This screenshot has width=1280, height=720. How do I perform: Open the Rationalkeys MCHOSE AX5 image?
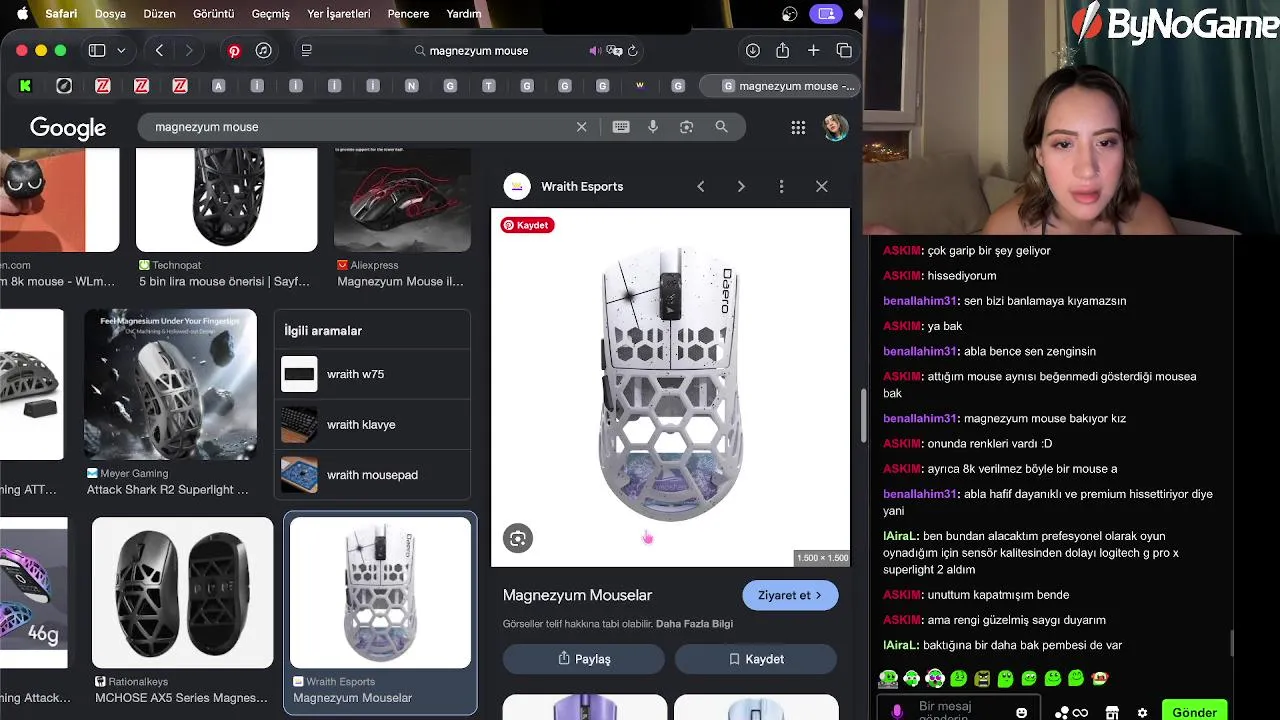click(x=182, y=592)
